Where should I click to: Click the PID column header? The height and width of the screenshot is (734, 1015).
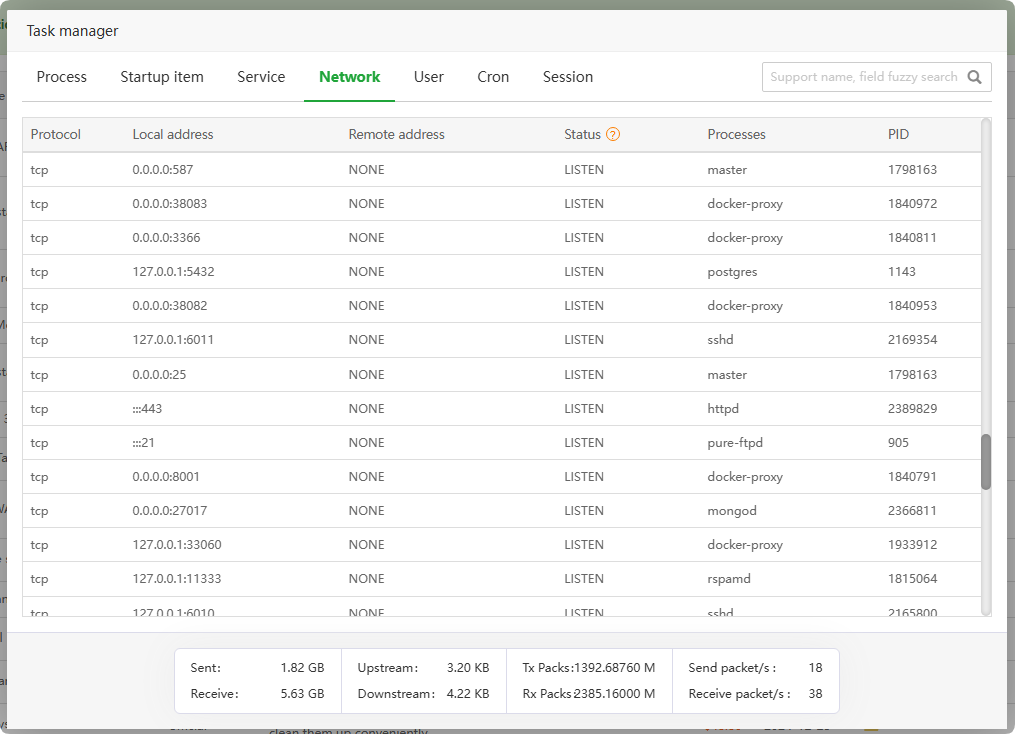tap(898, 134)
